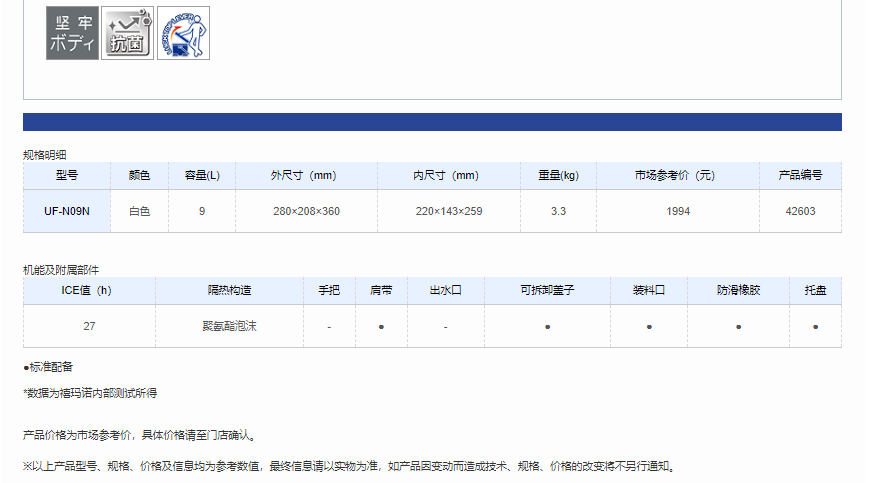The height and width of the screenshot is (483, 878).
Task: Click the dash under 出水口
Action: coord(446,327)
